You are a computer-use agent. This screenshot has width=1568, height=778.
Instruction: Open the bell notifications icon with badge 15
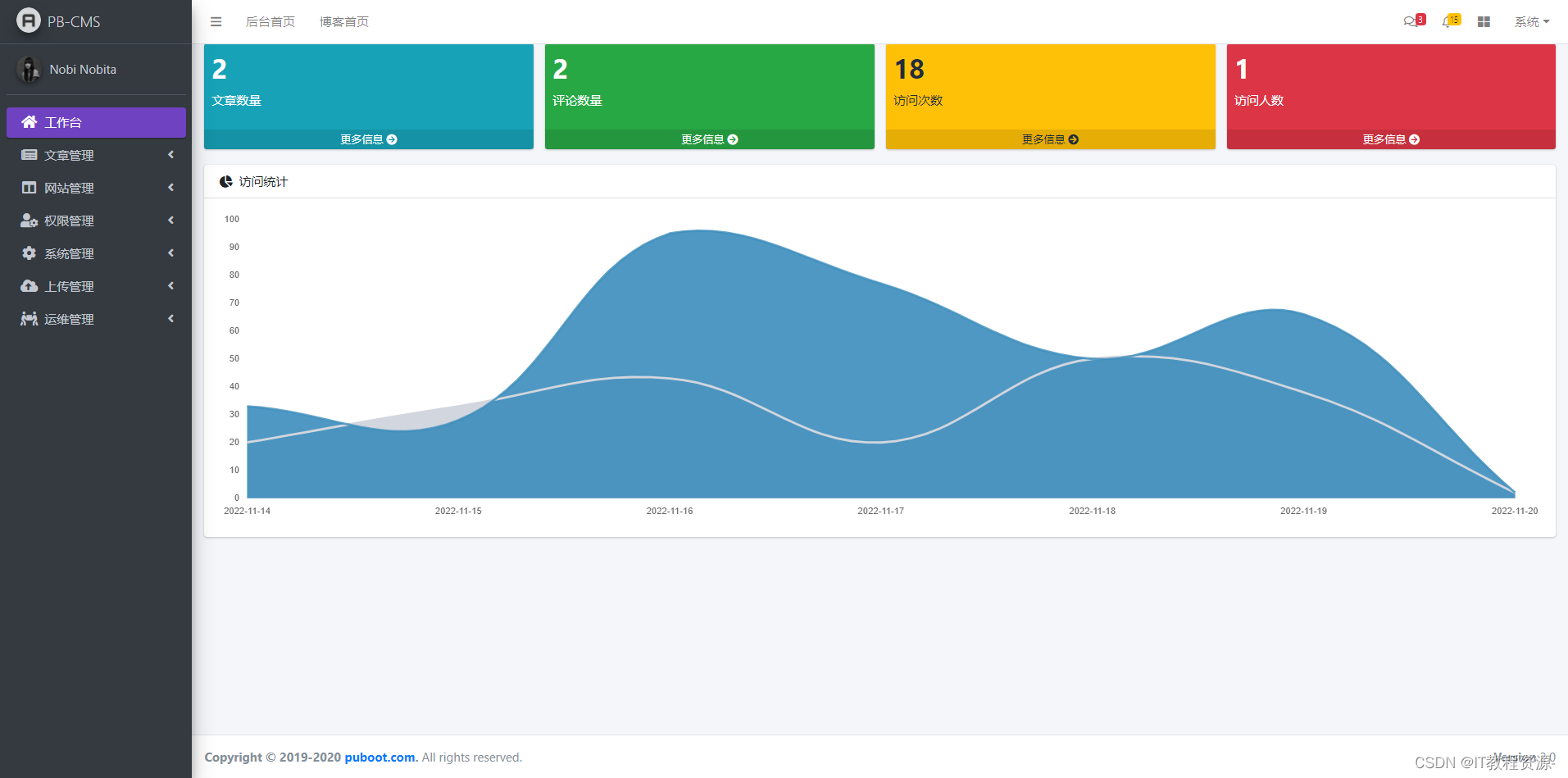pyautogui.click(x=1451, y=21)
